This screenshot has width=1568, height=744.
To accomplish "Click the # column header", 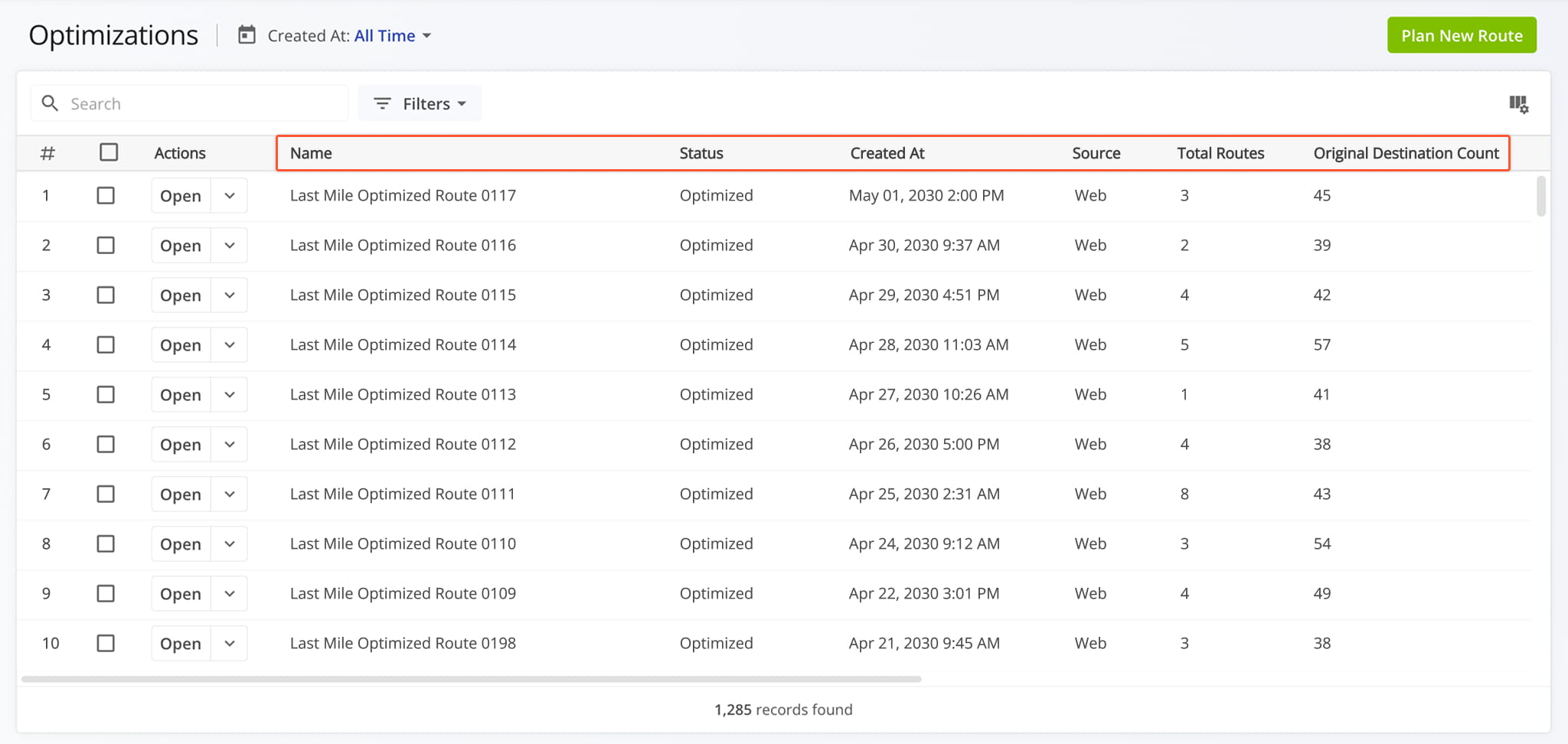I will (47, 153).
